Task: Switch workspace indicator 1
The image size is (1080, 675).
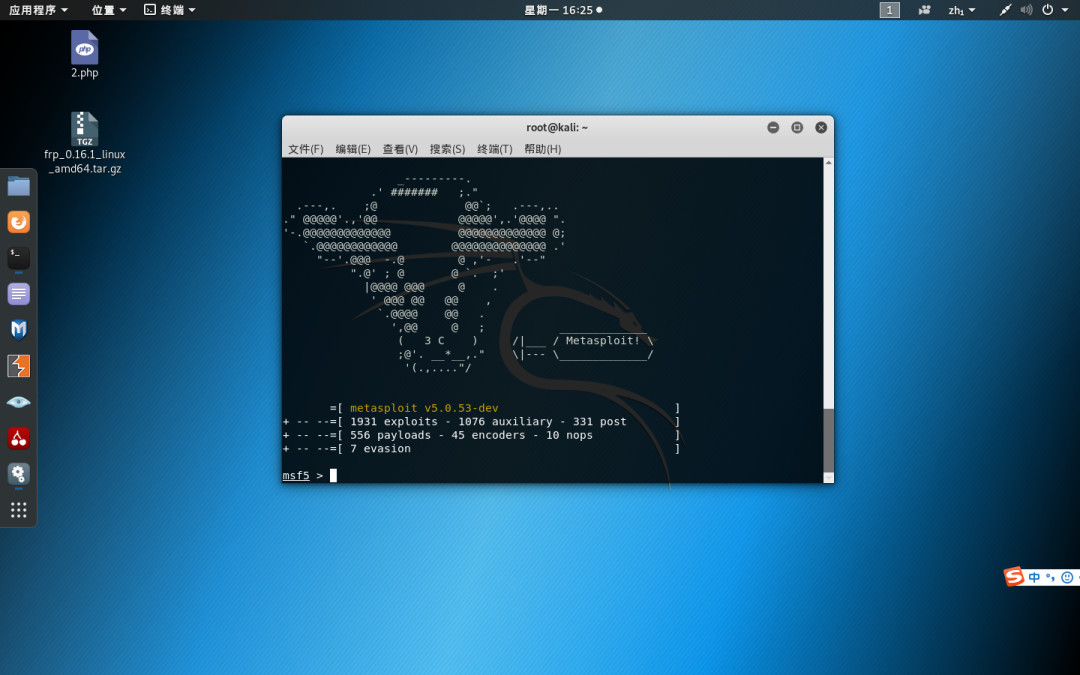Action: click(889, 10)
